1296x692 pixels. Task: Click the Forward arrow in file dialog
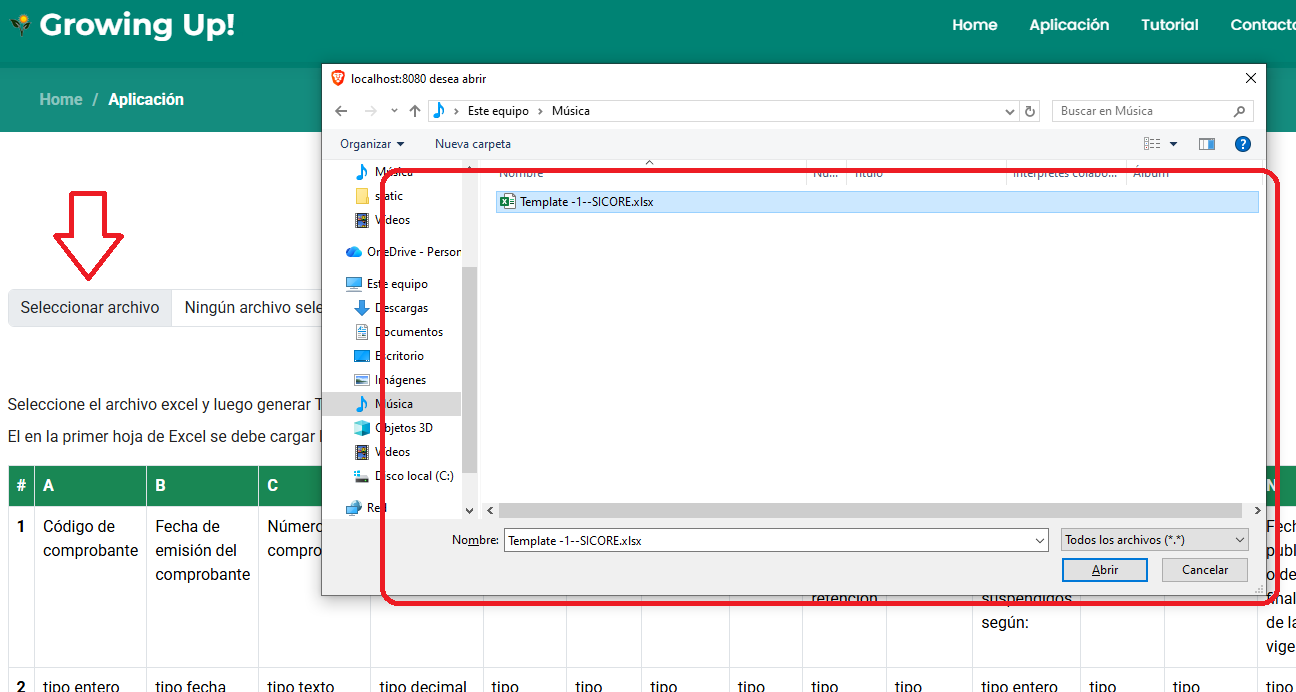tap(370, 111)
